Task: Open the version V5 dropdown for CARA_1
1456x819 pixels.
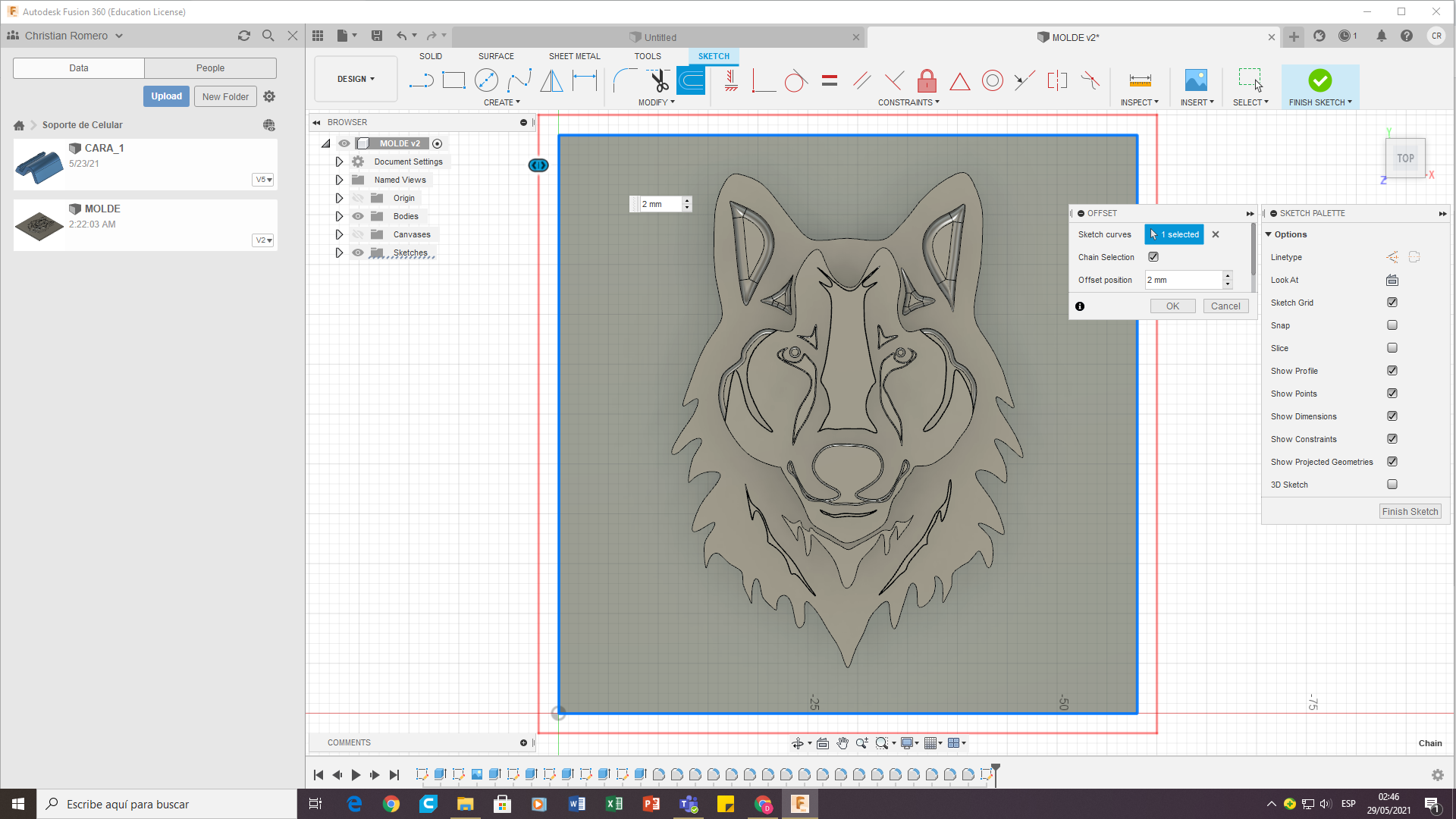Action: (263, 180)
